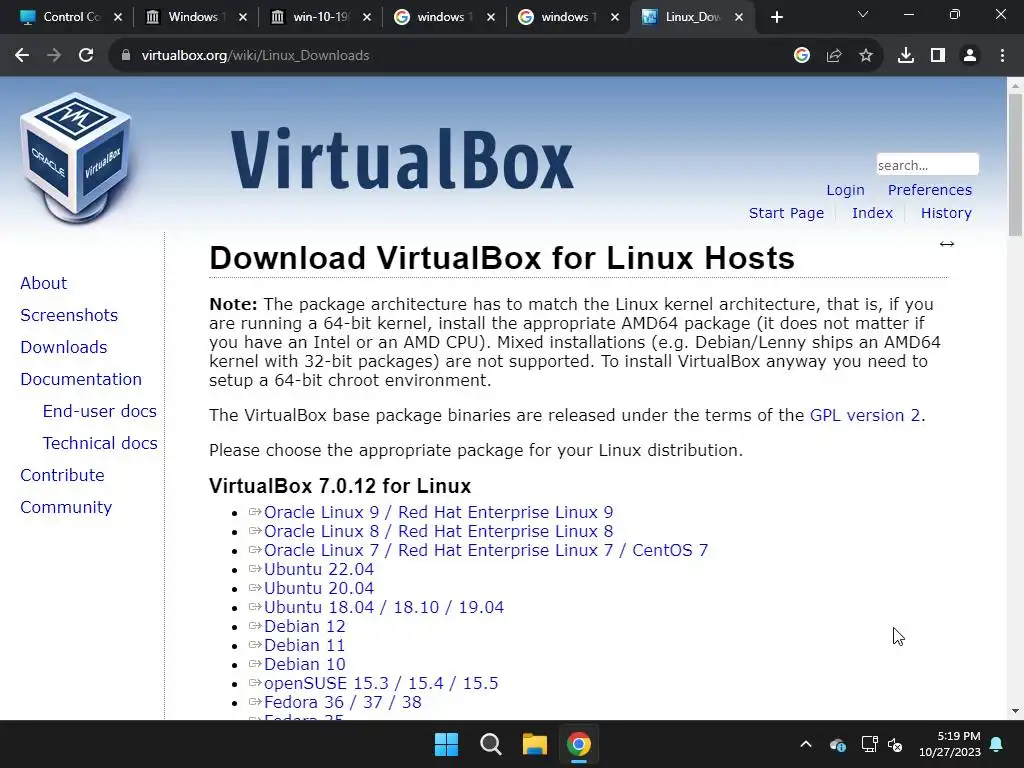
Task: Click the VirtualBox cube logo
Action: coord(76,158)
